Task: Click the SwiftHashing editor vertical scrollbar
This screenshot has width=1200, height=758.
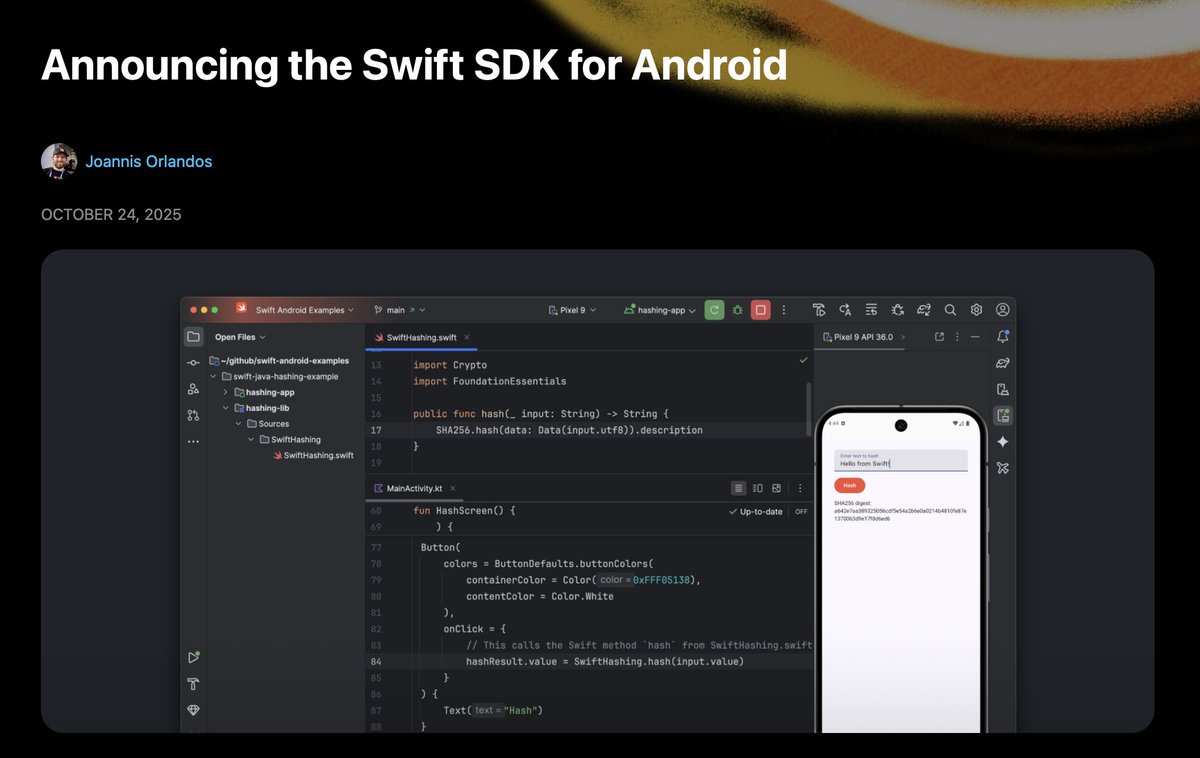Action: tap(809, 407)
